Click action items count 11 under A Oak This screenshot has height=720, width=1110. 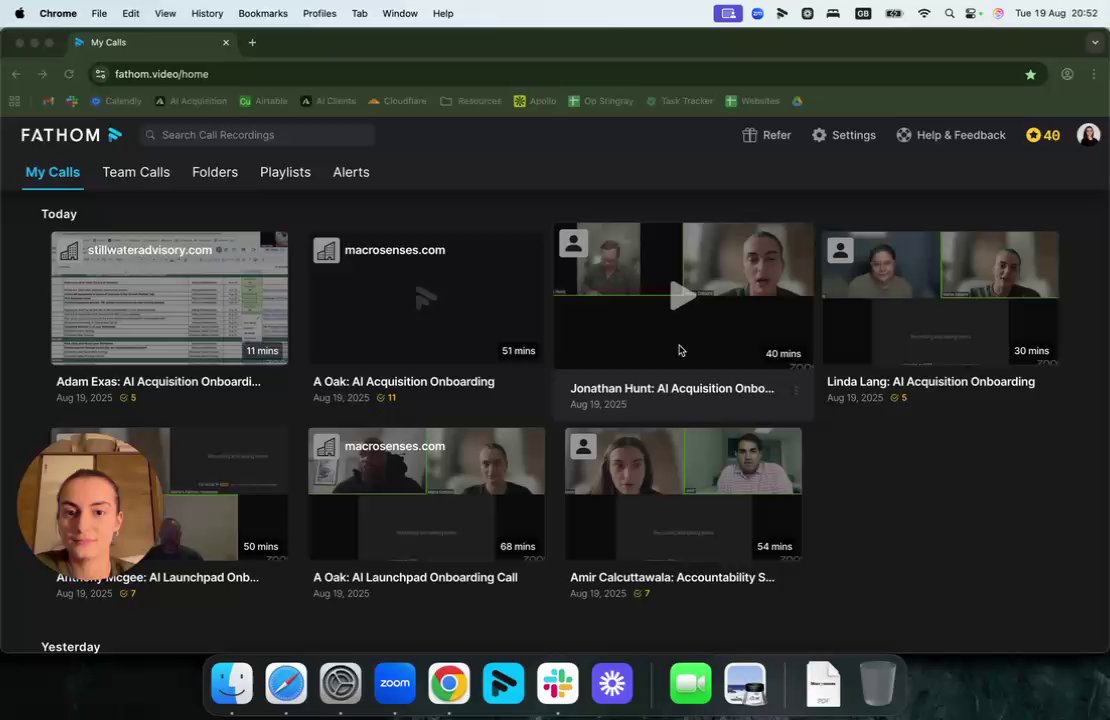[387, 398]
